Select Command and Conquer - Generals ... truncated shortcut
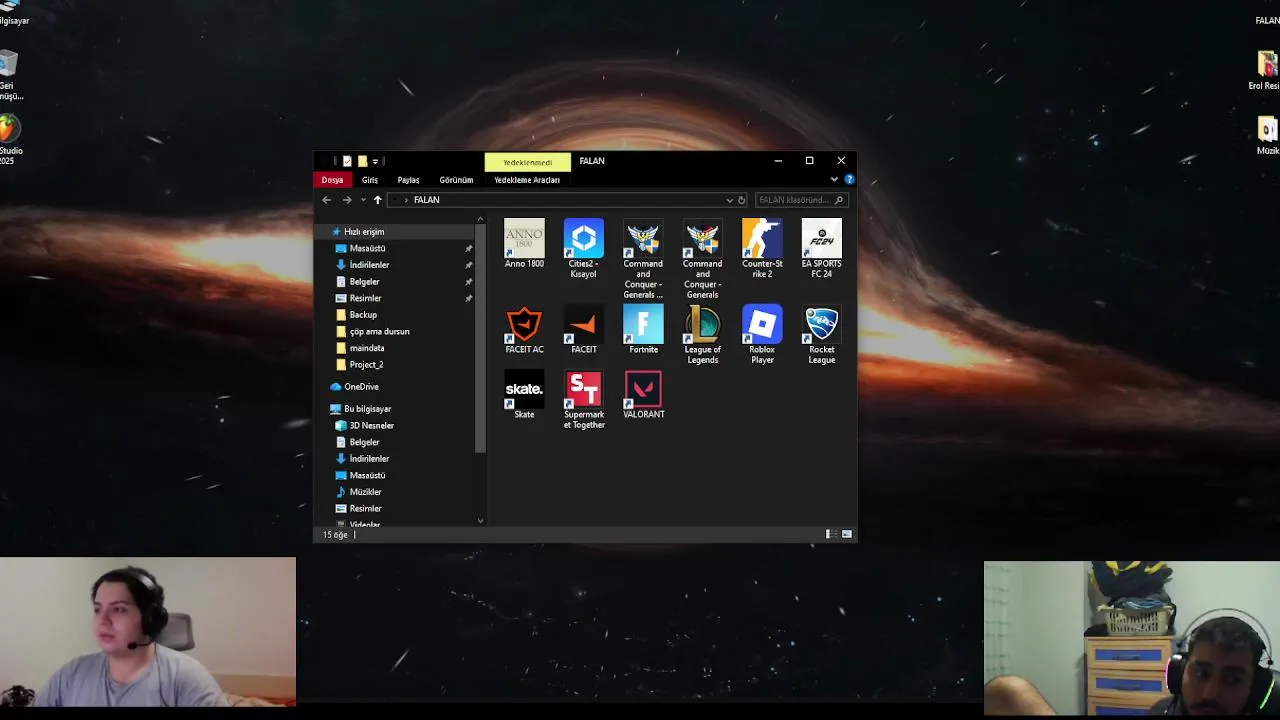Viewport: 1280px width, 720px height. point(643,258)
